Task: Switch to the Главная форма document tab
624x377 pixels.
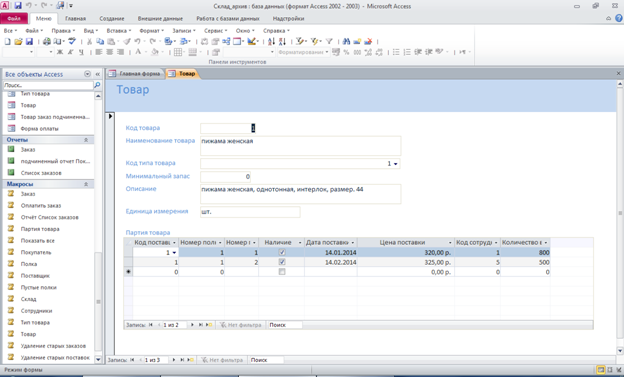Action: click(x=135, y=74)
